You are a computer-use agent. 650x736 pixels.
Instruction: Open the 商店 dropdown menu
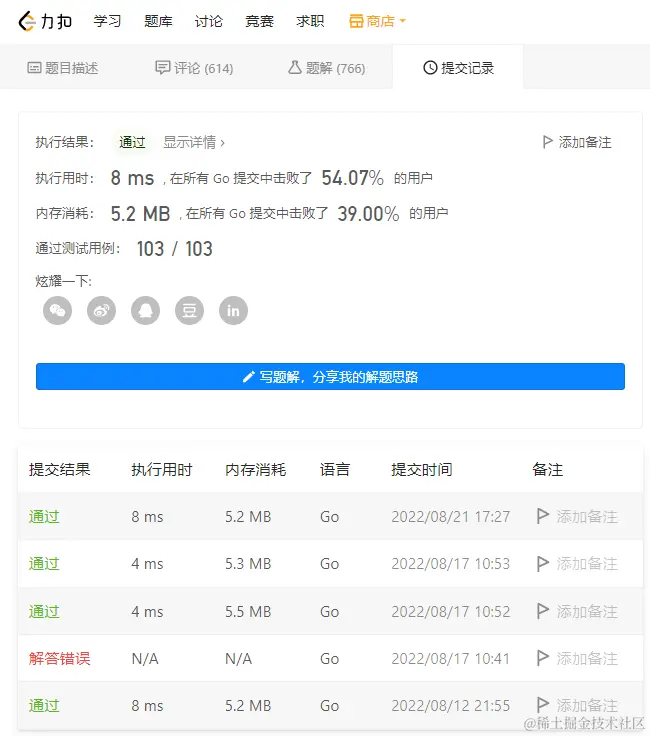[377, 21]
